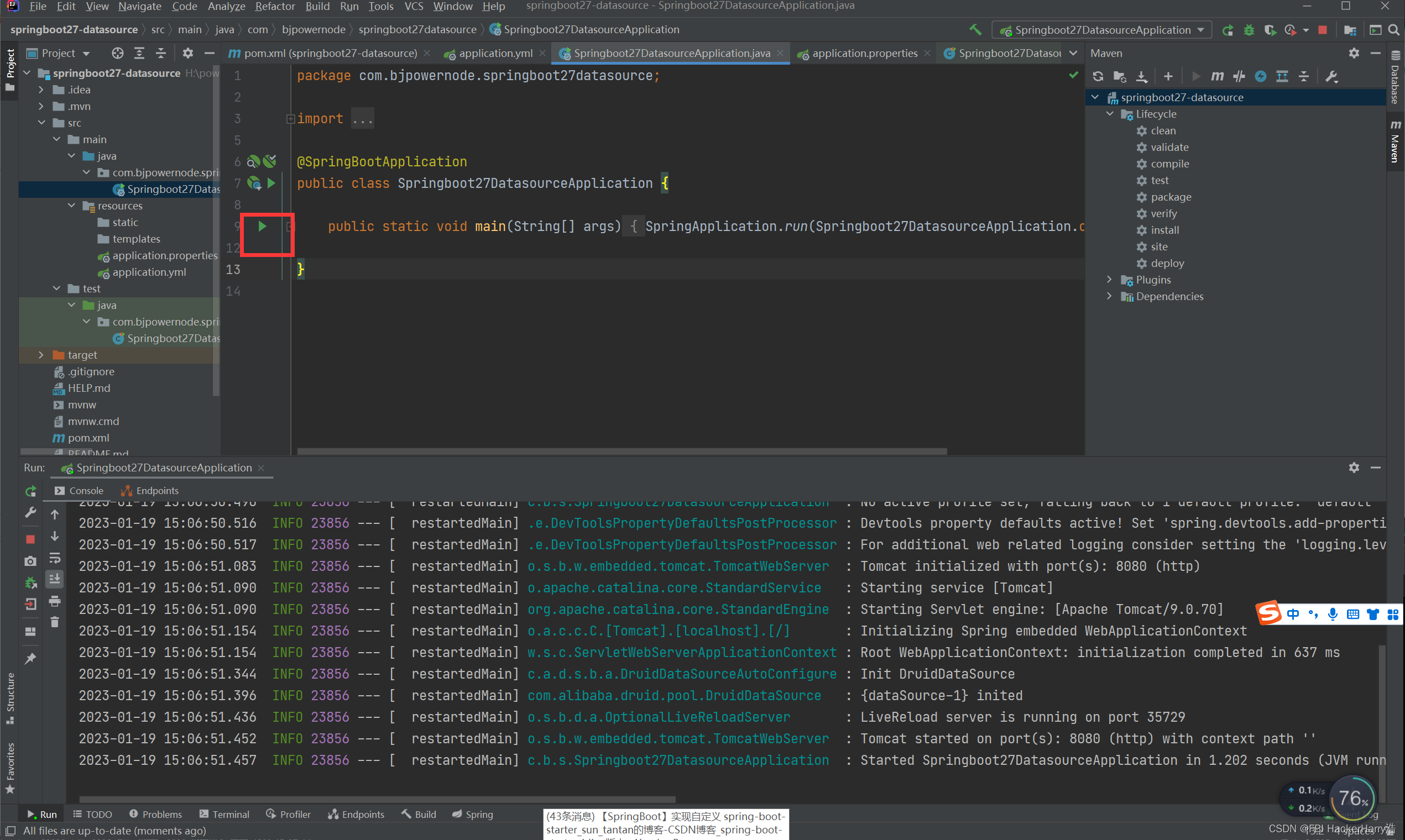Run main method from the gutter arrow
The image size is (1405, 840).
[x=262, y=227]
